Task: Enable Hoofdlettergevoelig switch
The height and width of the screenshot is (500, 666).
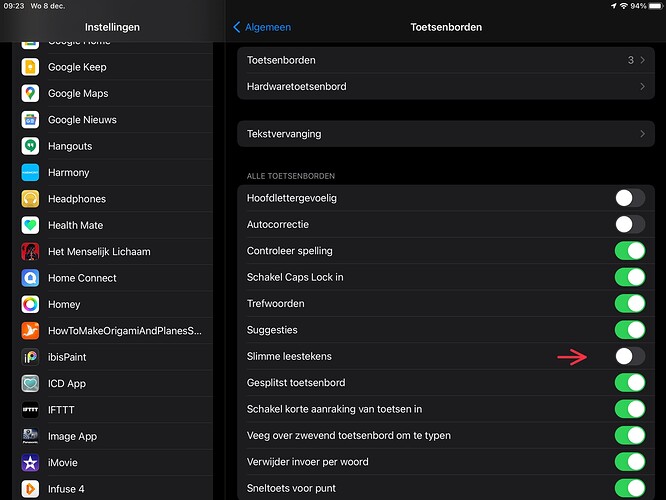Action: coord(630,198)
